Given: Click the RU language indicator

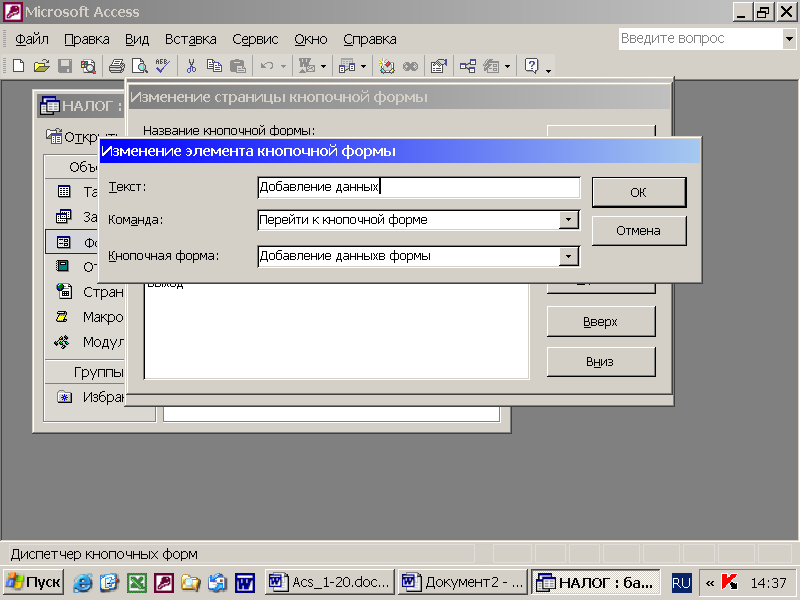Looking at the screenshot, I should click(681, 583).
